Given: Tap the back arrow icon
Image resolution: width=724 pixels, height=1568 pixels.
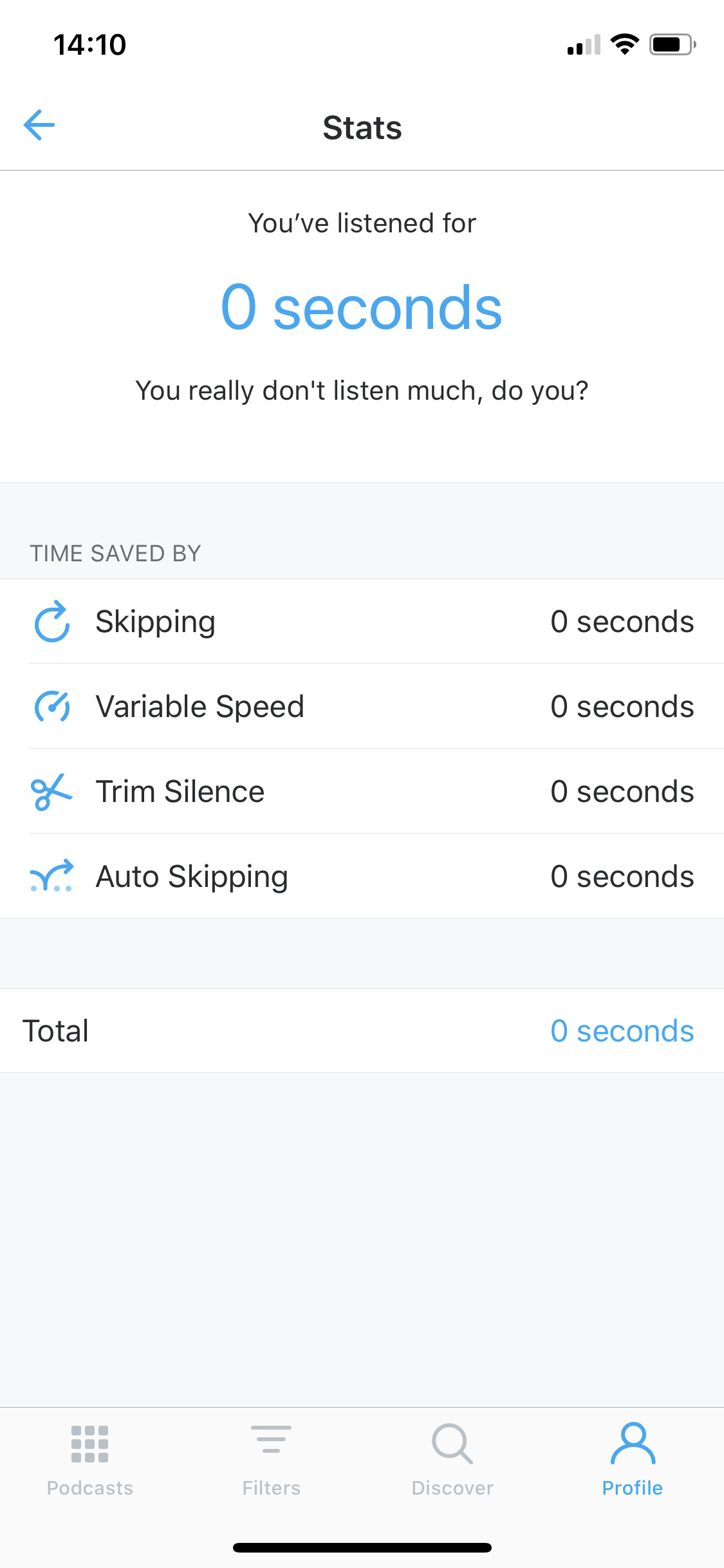Looking at the screenshot, I should click(39, 125).
